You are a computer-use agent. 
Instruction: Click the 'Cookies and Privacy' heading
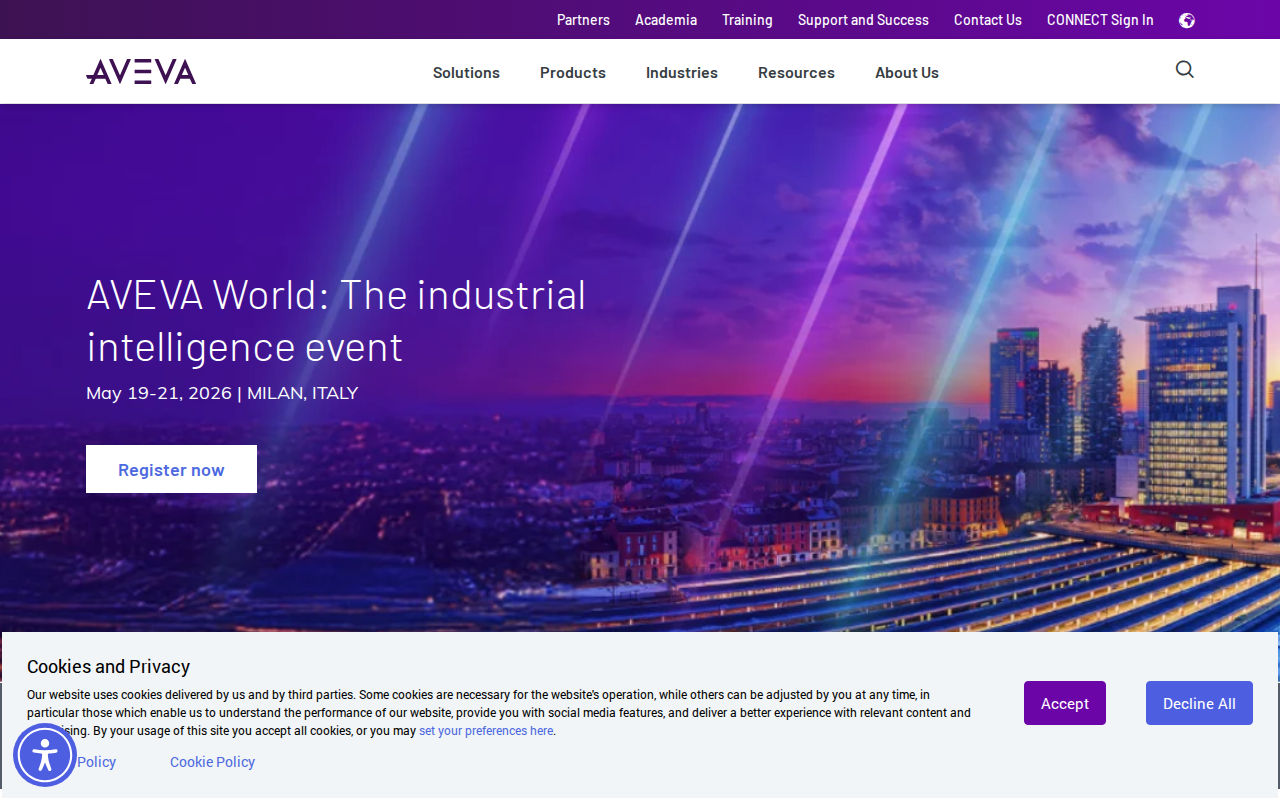(x=108, y=667)
